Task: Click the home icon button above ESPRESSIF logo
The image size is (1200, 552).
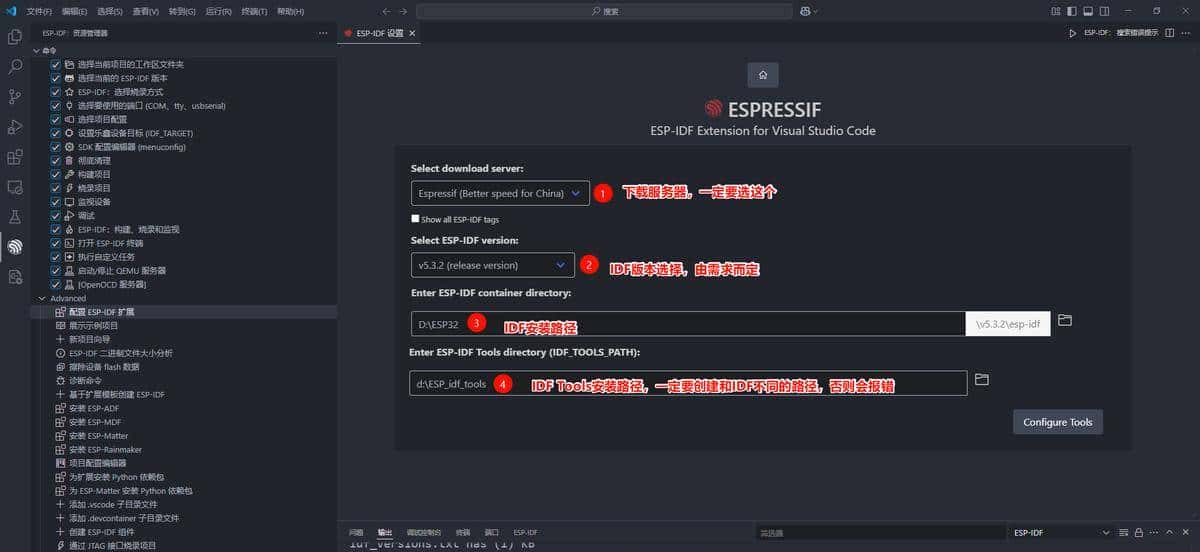Action: click(x=763, y=75)
